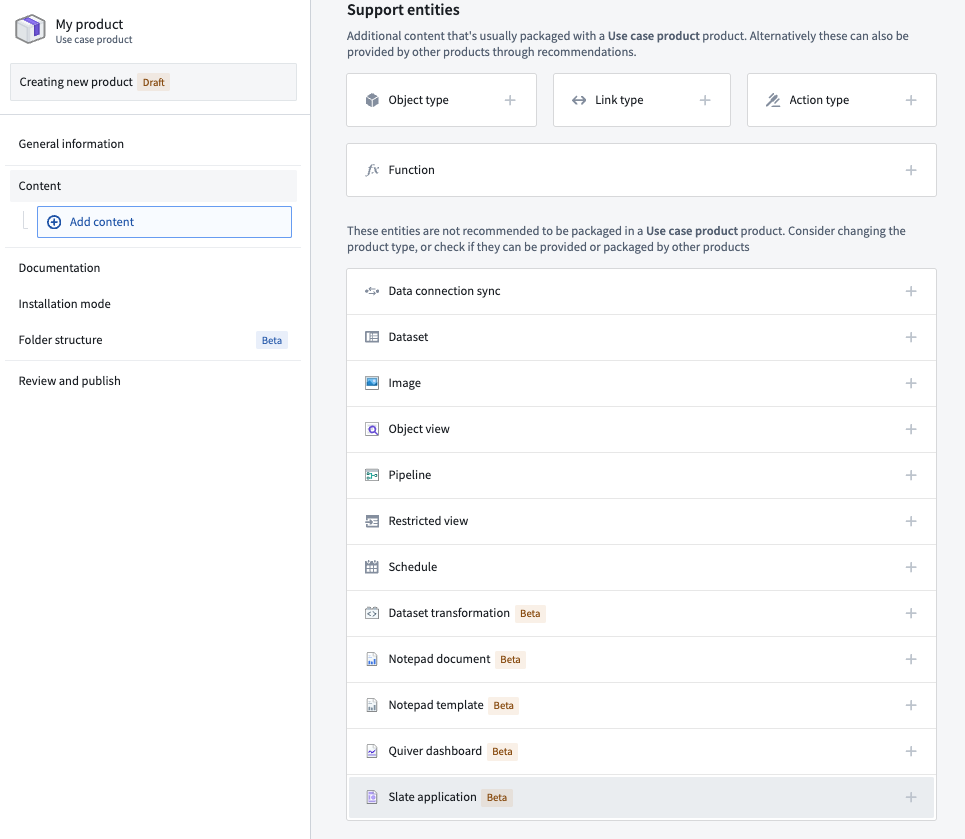Click the "Support entities" heading

click(403, 10)
